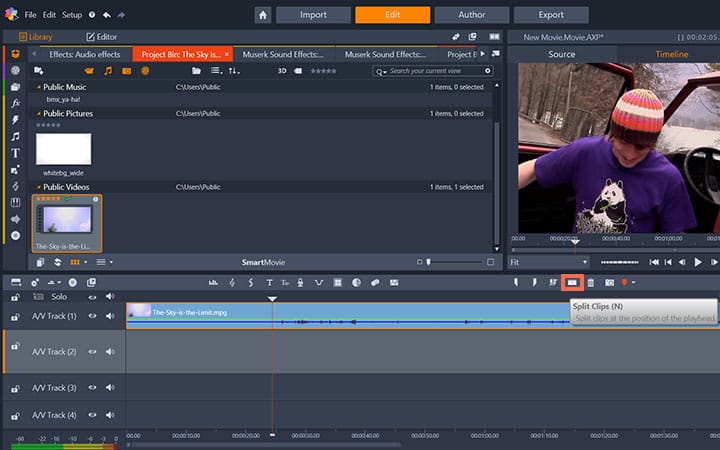The image size is (720, 450).
Task: Switch player to Source tab
Action: pos(562,54)
